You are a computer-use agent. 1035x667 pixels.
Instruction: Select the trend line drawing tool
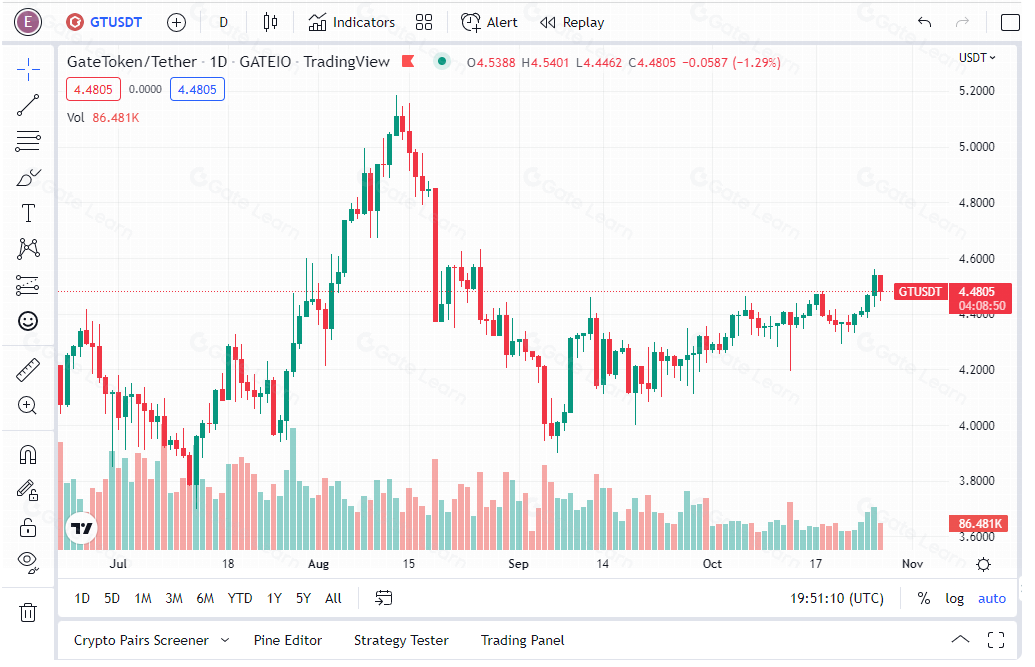point(28,105)
